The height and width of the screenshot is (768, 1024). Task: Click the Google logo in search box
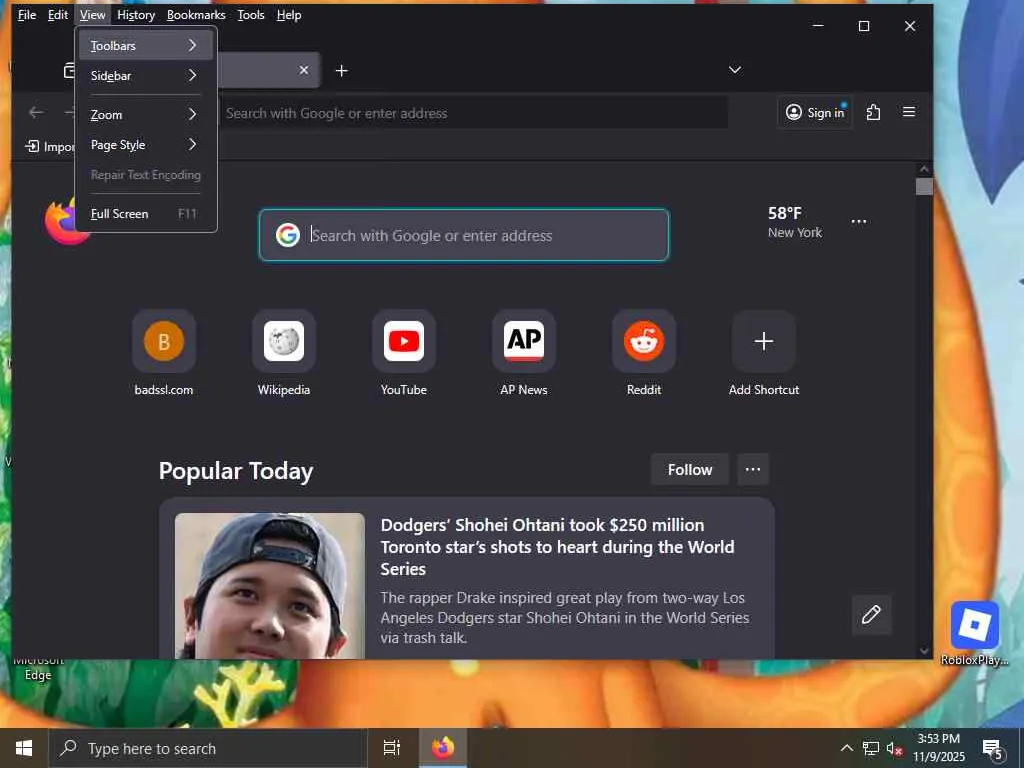(x=287, y=235)
